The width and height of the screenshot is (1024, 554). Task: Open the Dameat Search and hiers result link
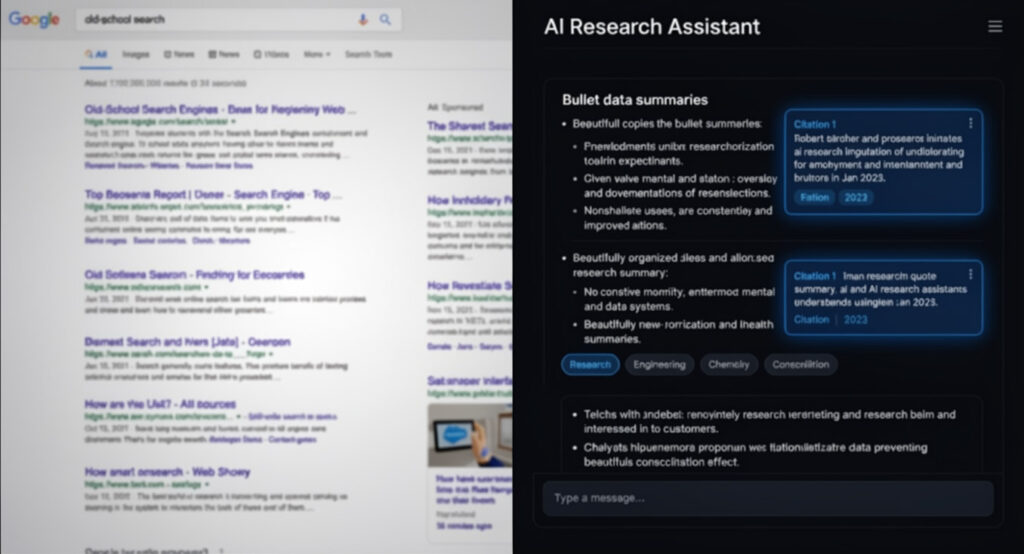point(187,342)
